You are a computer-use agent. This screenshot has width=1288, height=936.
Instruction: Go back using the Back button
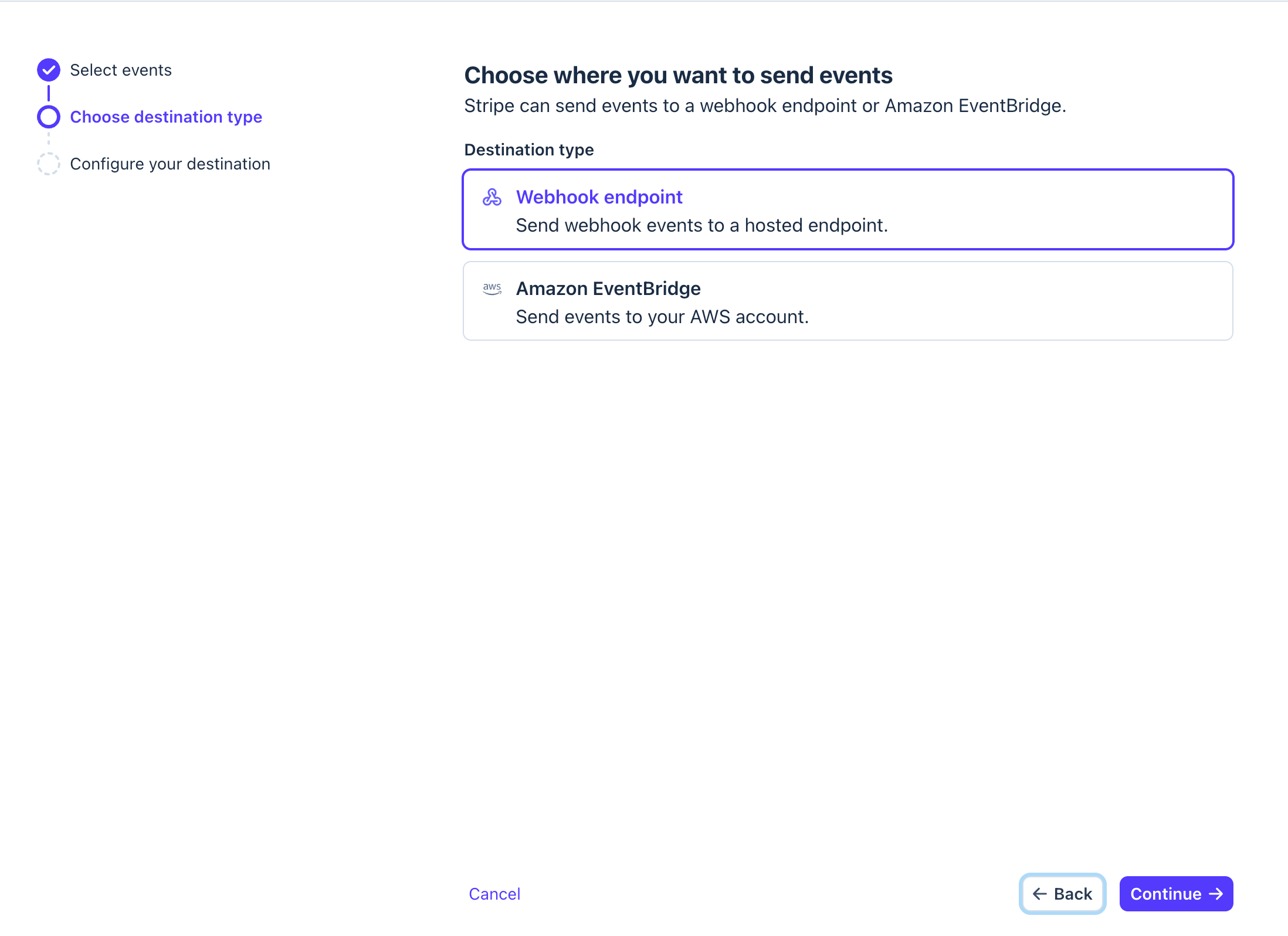1062,894
